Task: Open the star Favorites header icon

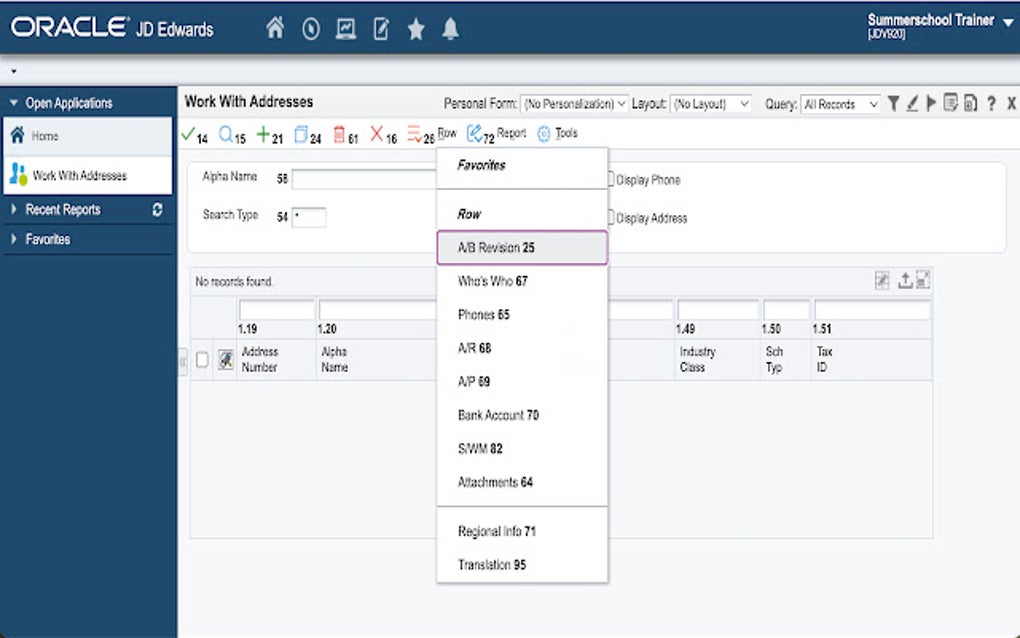Action: [416, 29]
